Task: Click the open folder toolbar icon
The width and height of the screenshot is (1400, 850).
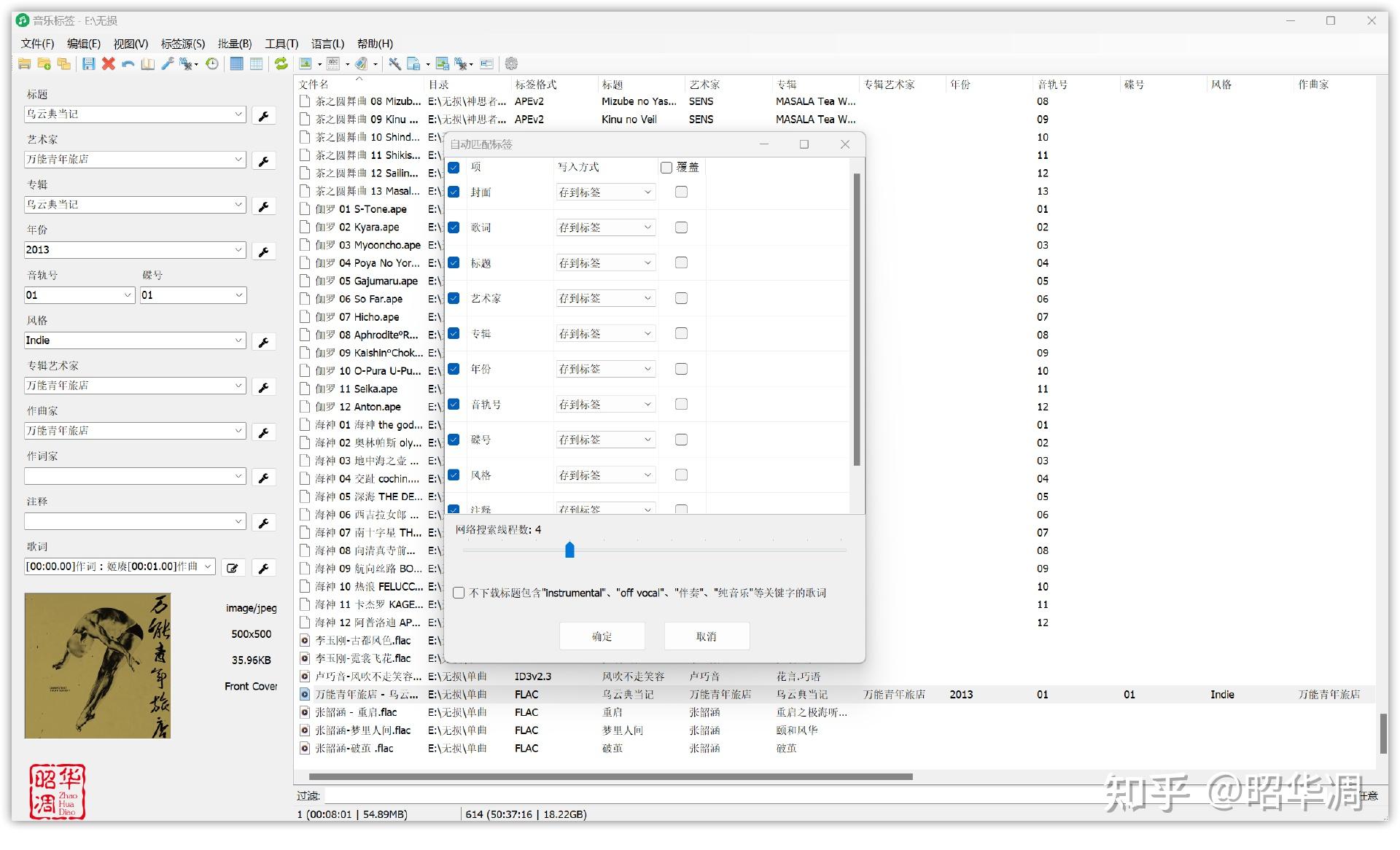Action: [x=24, y=64]
